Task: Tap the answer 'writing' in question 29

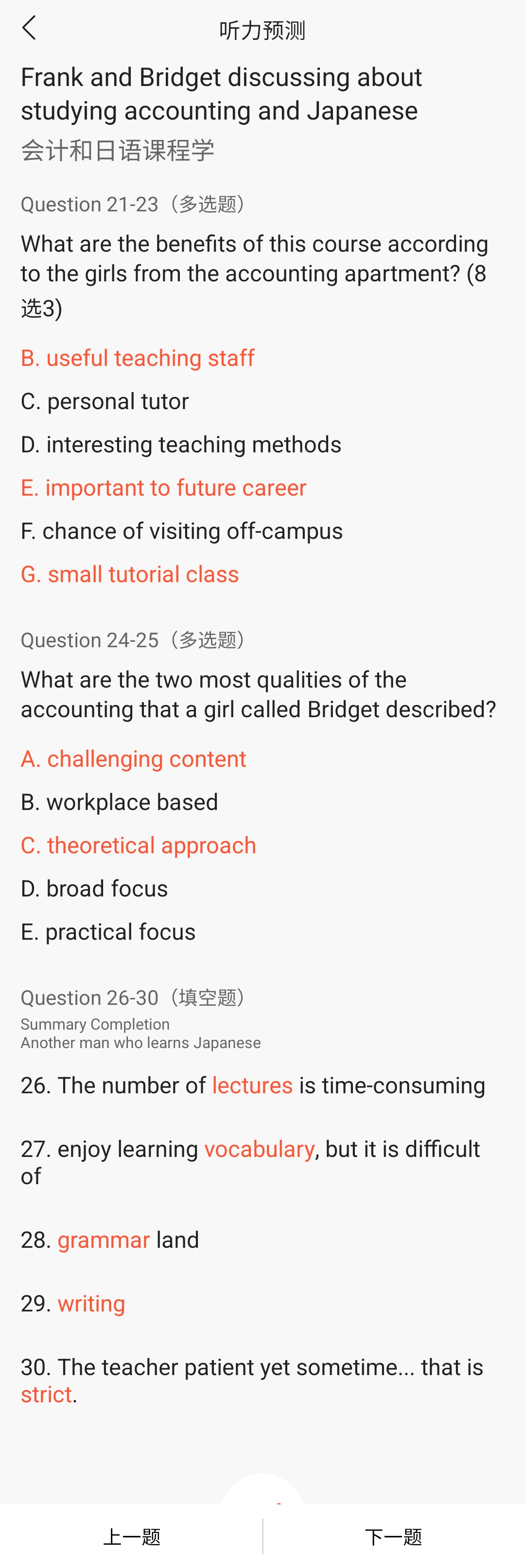Action: tap(91, 1304)
